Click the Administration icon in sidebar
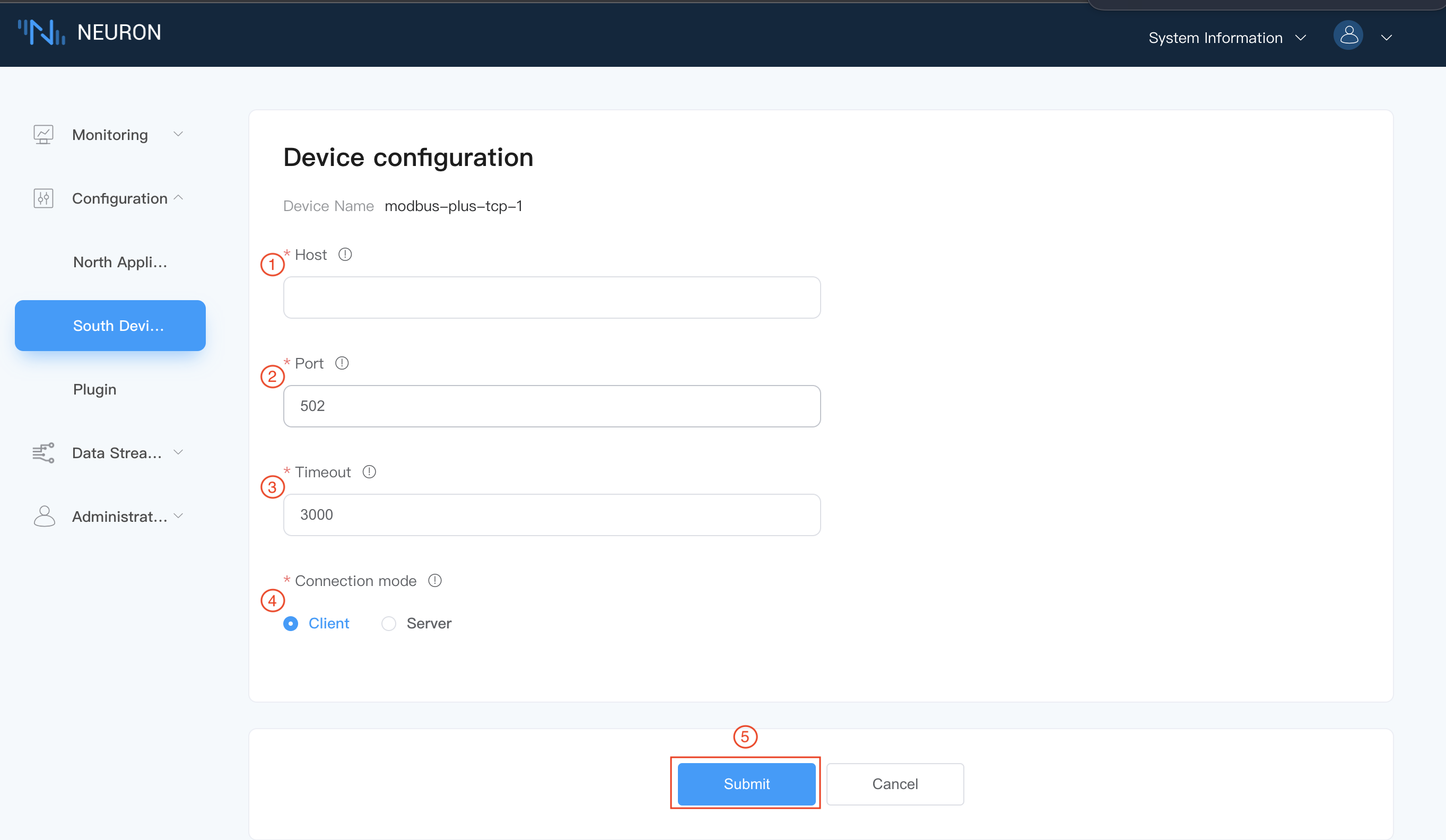Image resolution: width=1446 pixels, height=840 pixels. [44, 516]
